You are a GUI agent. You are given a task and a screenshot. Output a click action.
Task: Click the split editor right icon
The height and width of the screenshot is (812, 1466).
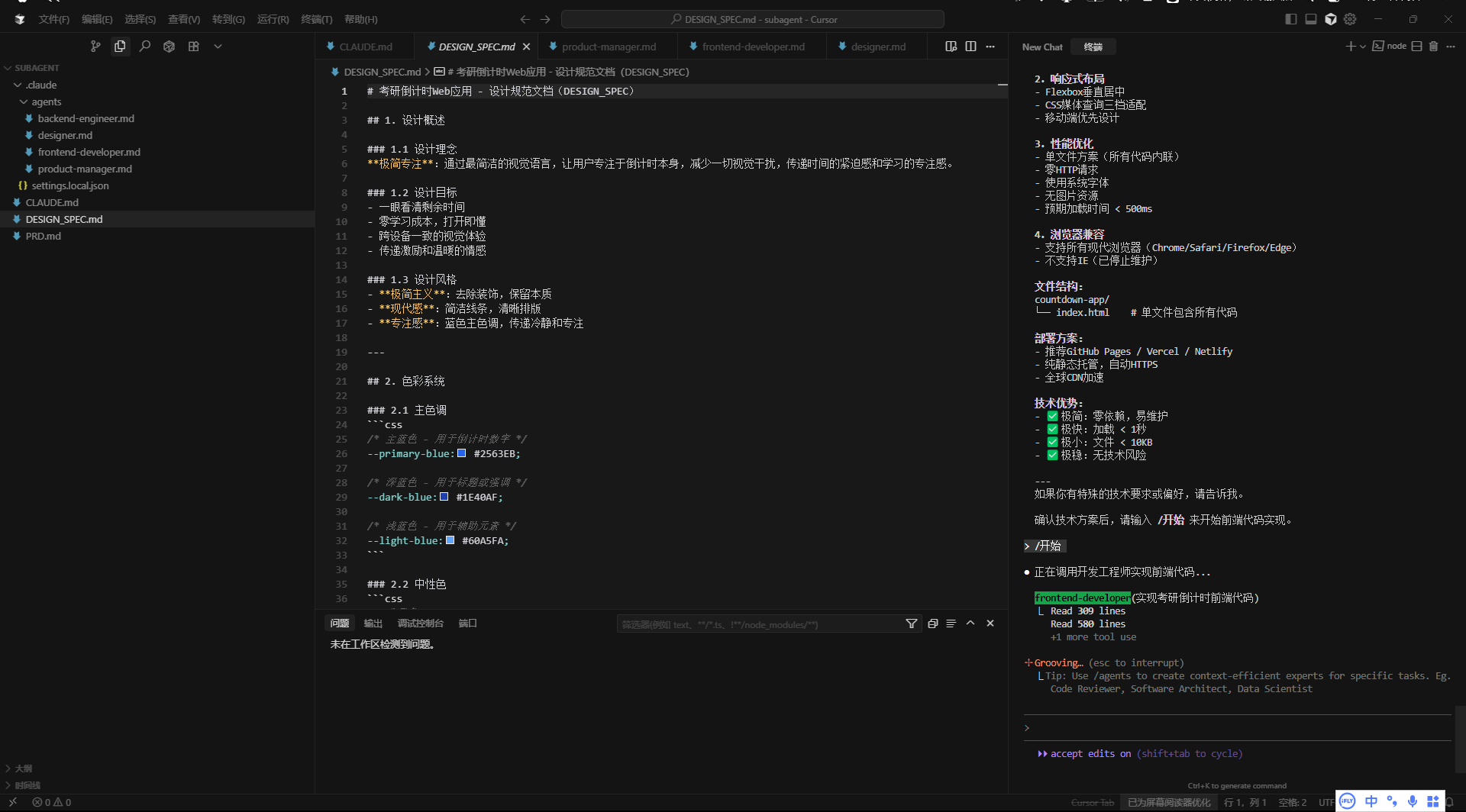coord(970,47)
